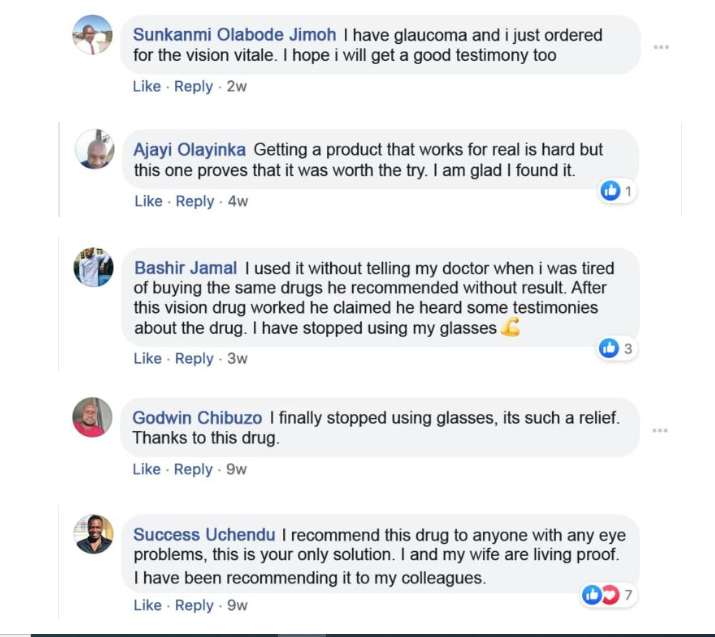This screenshot has width=715, height=637.
Task: Like Success Uchendu's comment
Action: pyautogui.click(x=147, y=605)
